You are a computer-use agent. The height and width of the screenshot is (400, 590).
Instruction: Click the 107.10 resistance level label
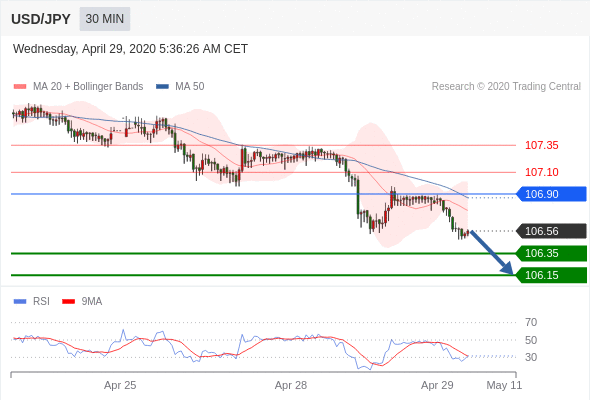pyautogui.click(x=541, y=172)
